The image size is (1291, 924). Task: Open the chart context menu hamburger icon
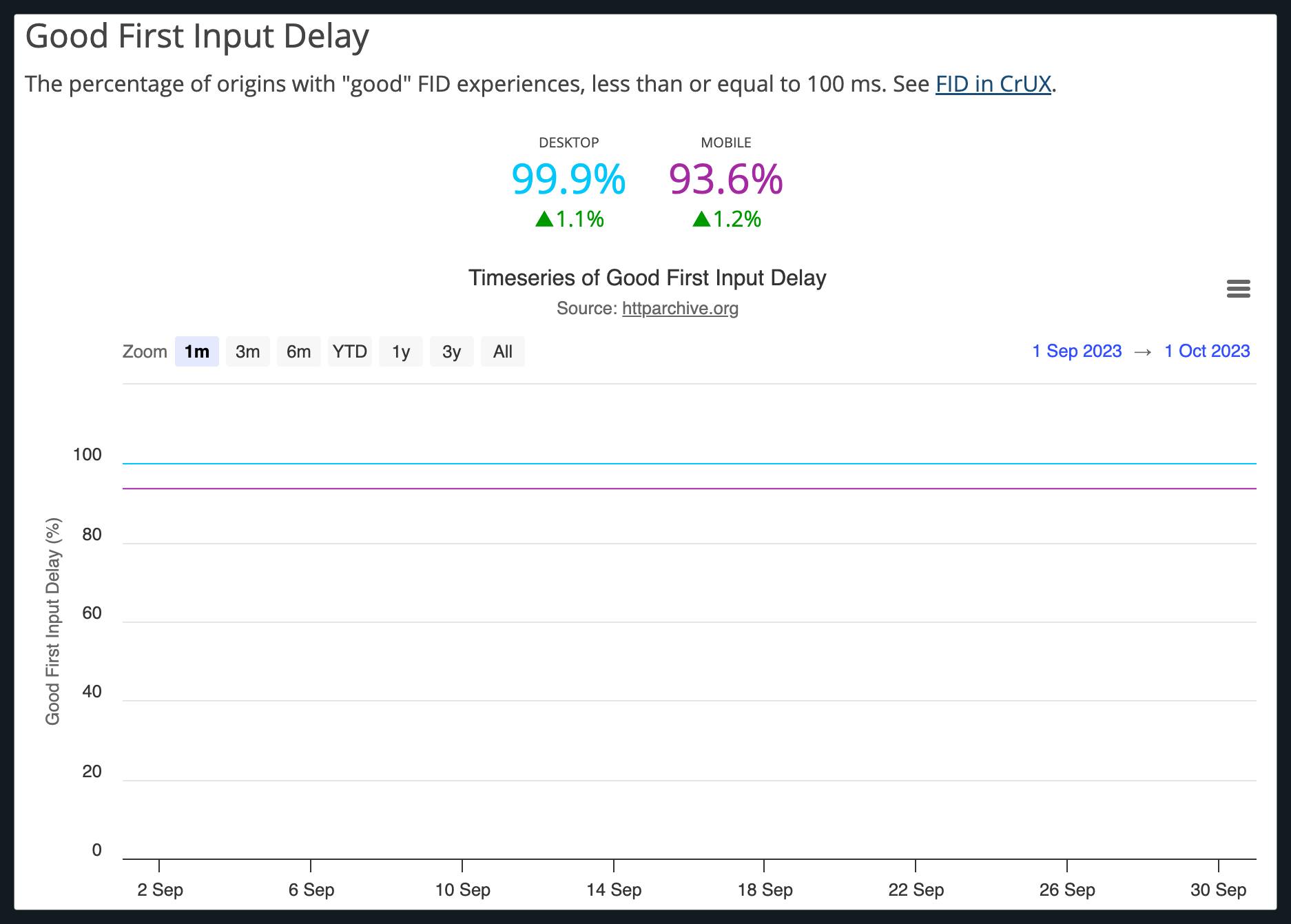(x=1238, y=289)
